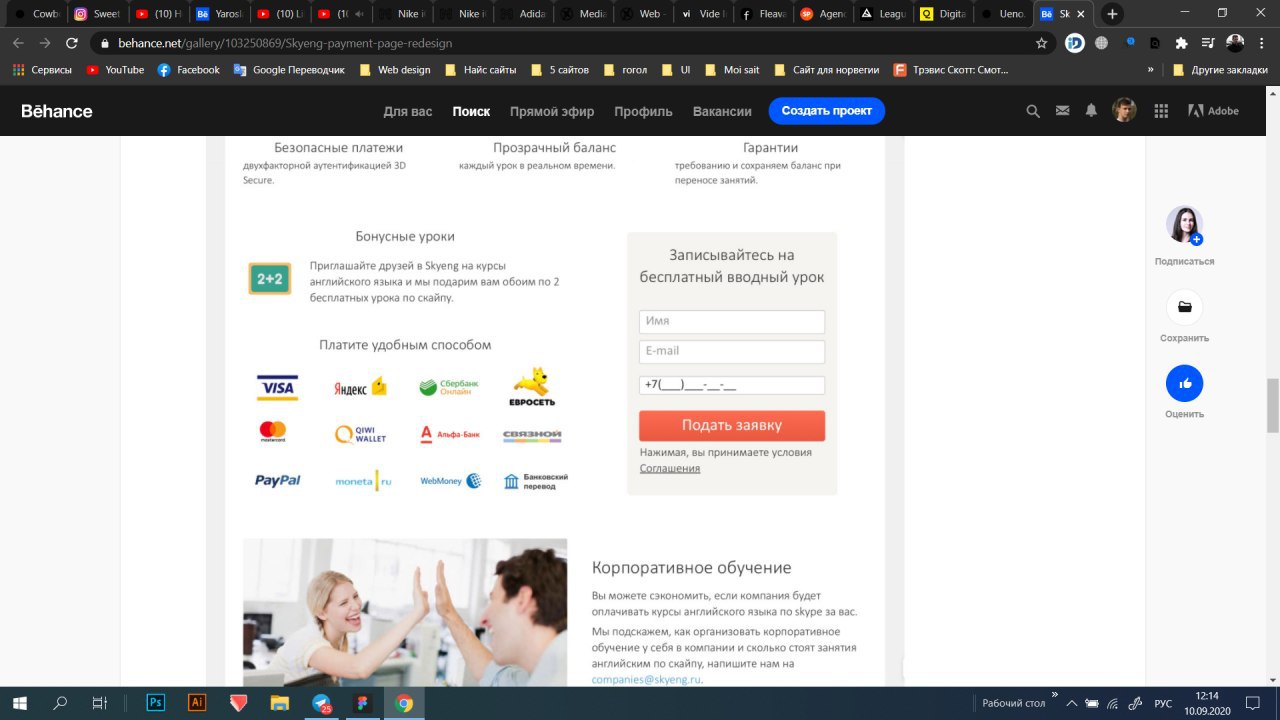This screenshot has width=1280, height=720.
Task: Click the Behance logo
Action: pyautogui.click(x=57, y=111)
